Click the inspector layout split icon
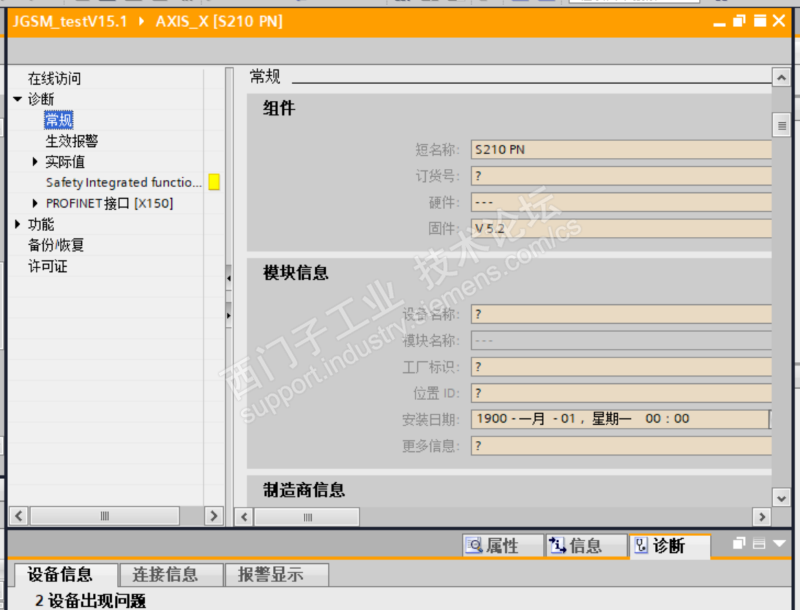Screen dimensions: 800x610 (x=759, y=544)
